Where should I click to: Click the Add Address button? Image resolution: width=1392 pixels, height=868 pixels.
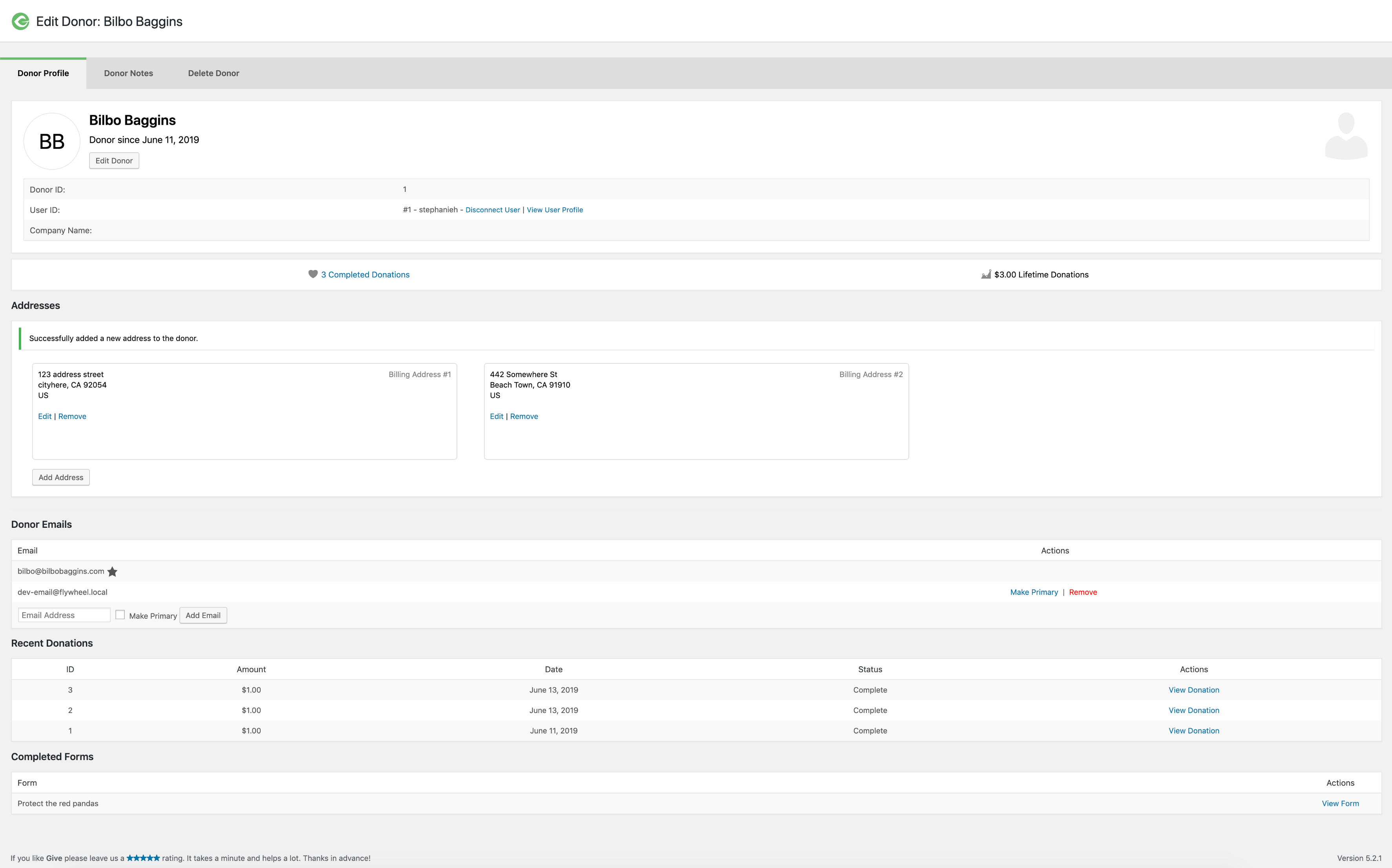point(60,477)
